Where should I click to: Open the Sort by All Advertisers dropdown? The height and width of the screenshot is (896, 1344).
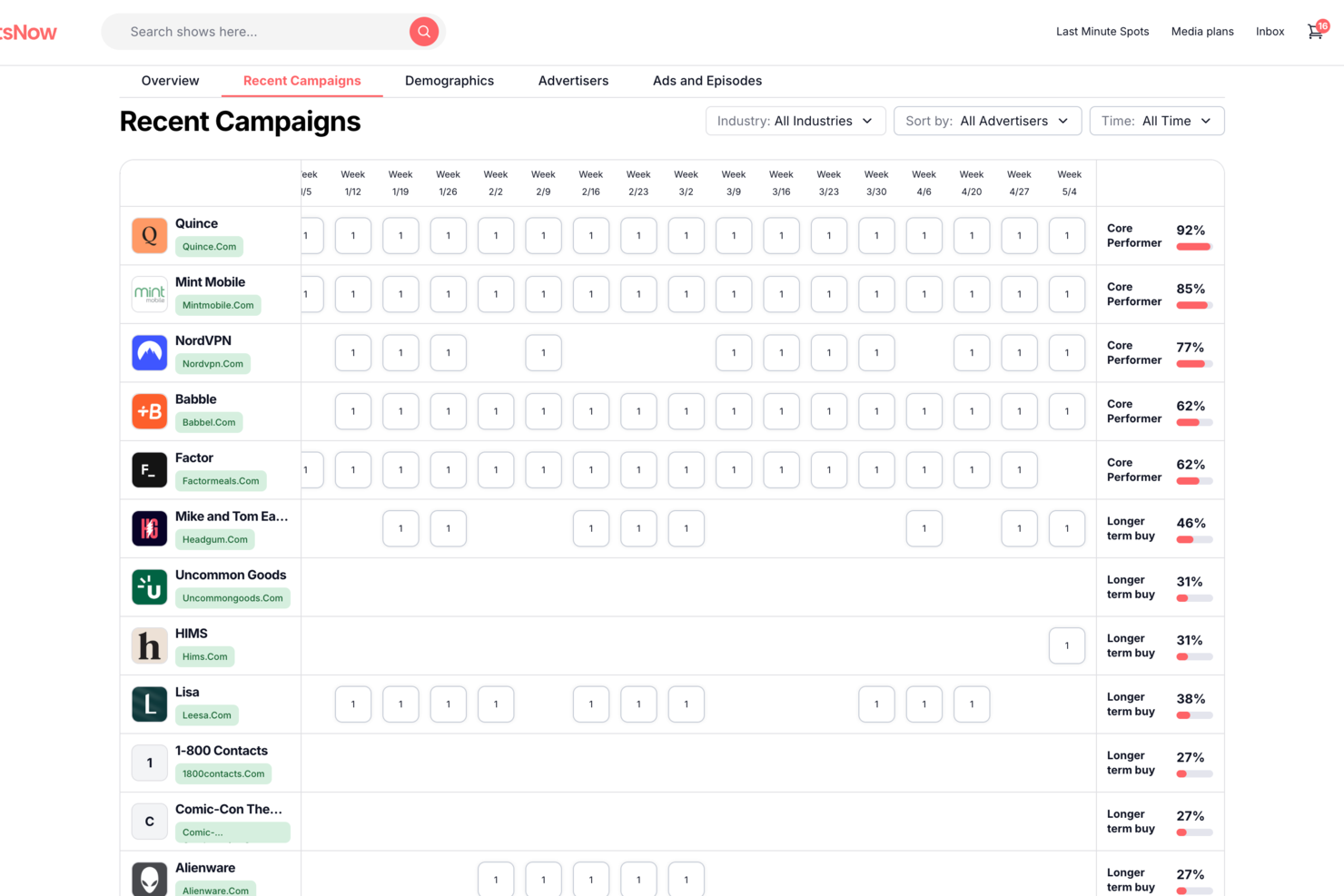click(987, 121)
